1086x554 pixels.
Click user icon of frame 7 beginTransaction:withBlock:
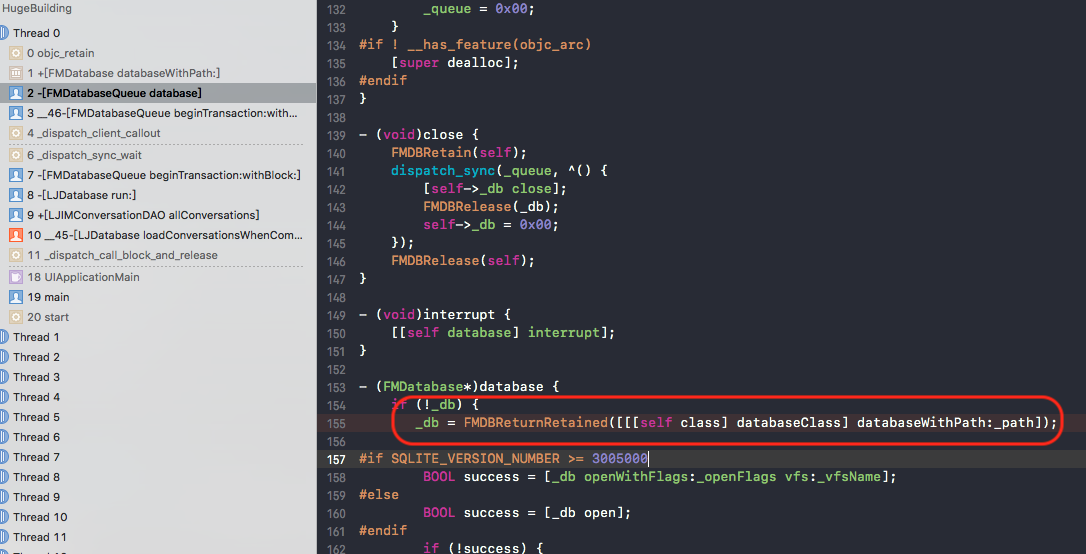[16, 175]
